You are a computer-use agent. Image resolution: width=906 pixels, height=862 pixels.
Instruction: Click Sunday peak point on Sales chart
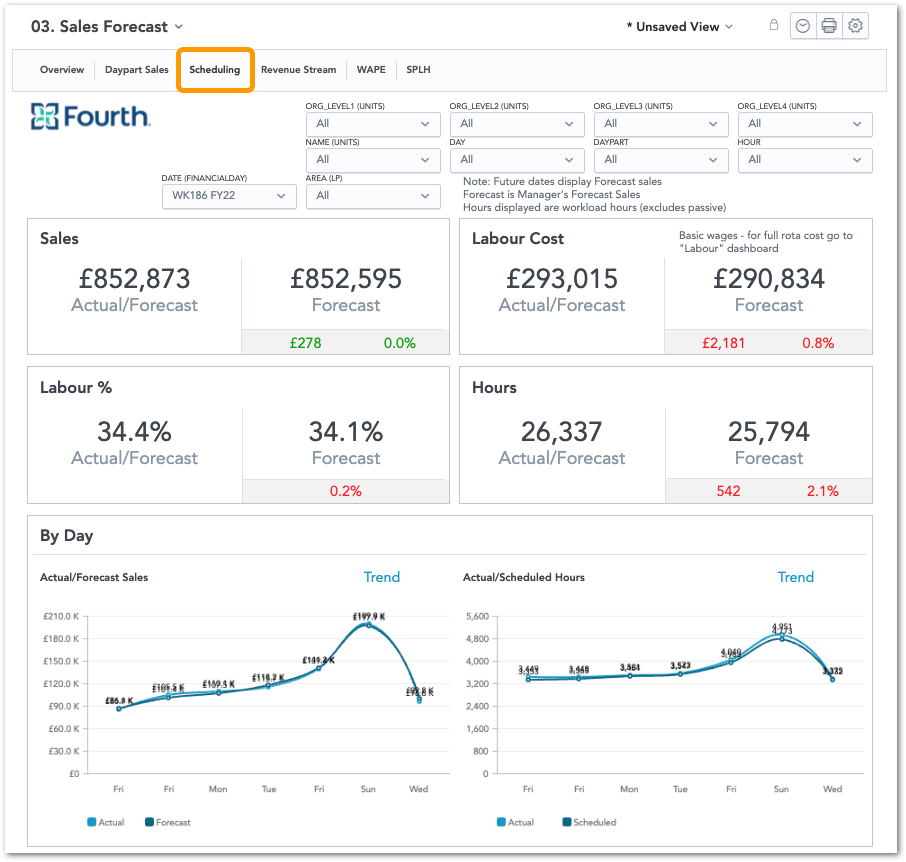coord(368,625)
